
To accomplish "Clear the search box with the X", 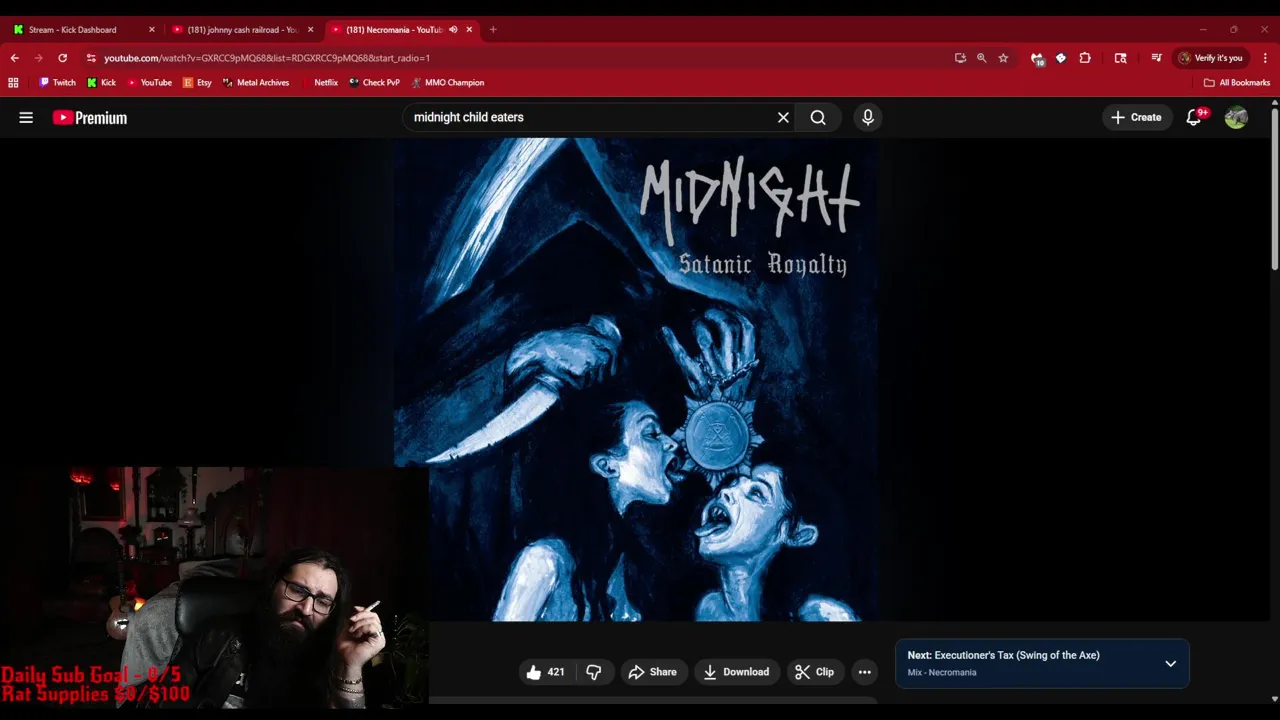I will point(783,117).
